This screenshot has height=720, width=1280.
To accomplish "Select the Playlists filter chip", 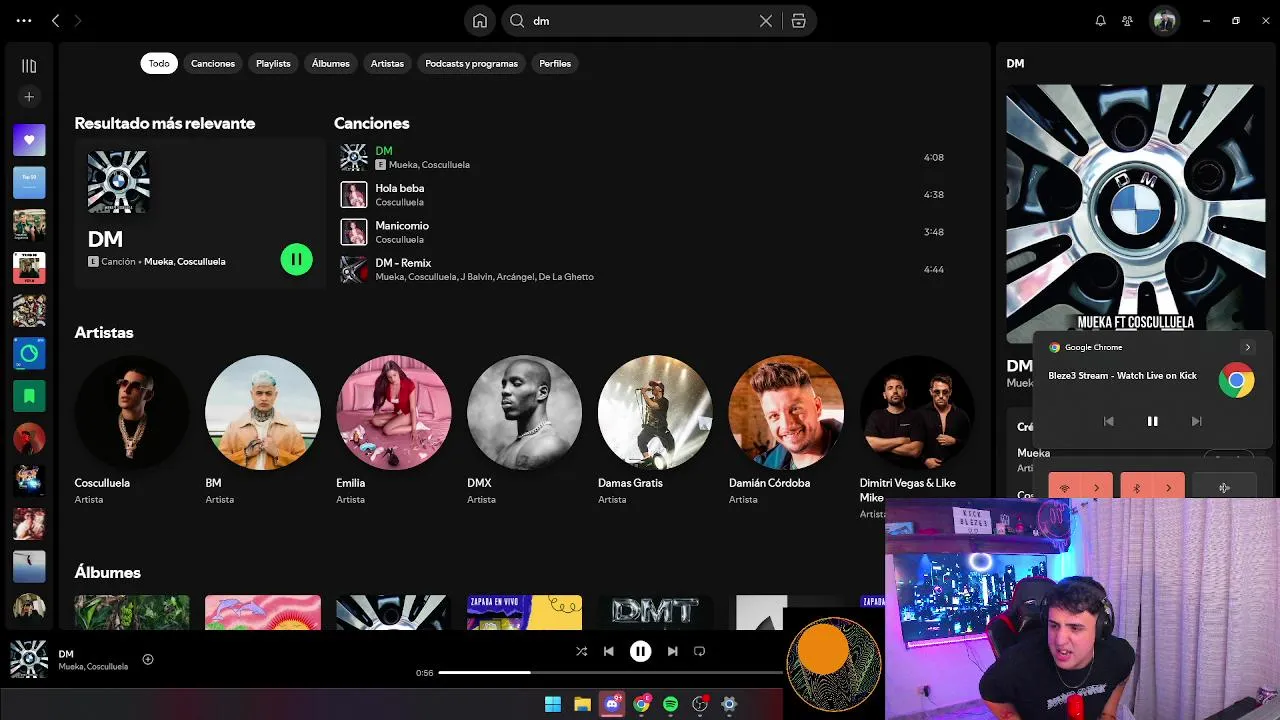I will click(273, 63).
